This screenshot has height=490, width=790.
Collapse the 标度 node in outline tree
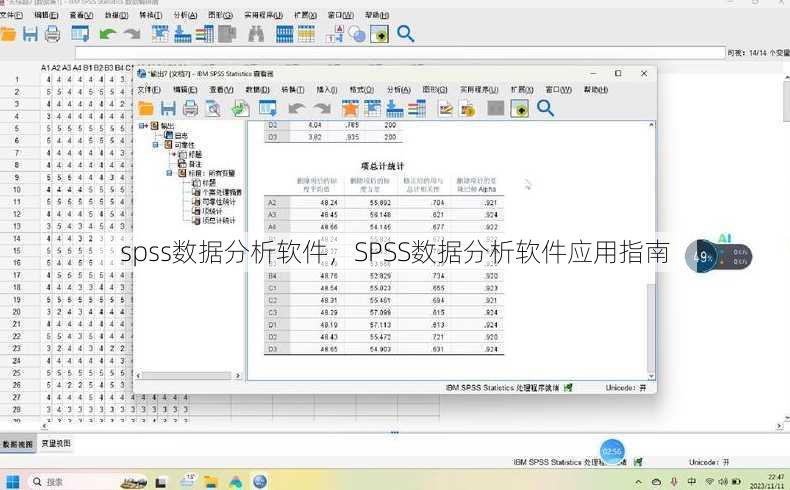click(169, 173)
